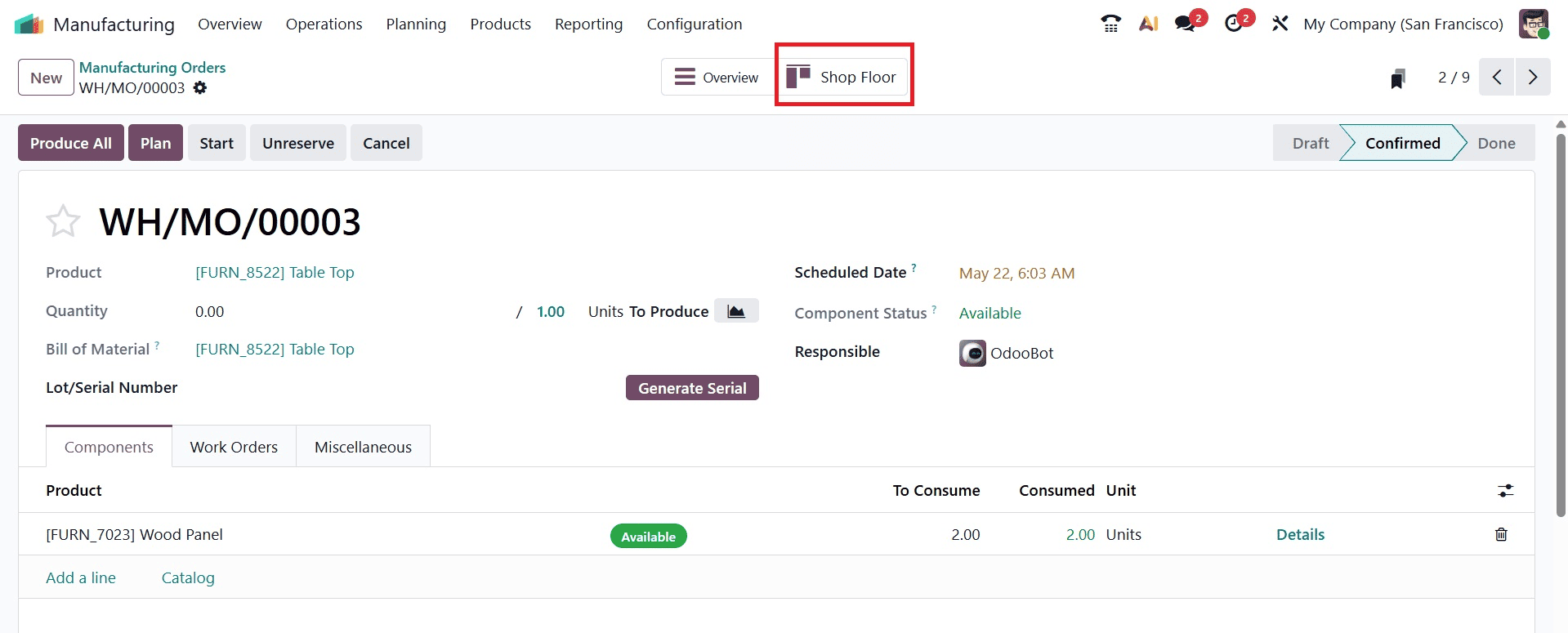Mark the order as favorite star
The image size is (1568, 633).
[63, 221]
